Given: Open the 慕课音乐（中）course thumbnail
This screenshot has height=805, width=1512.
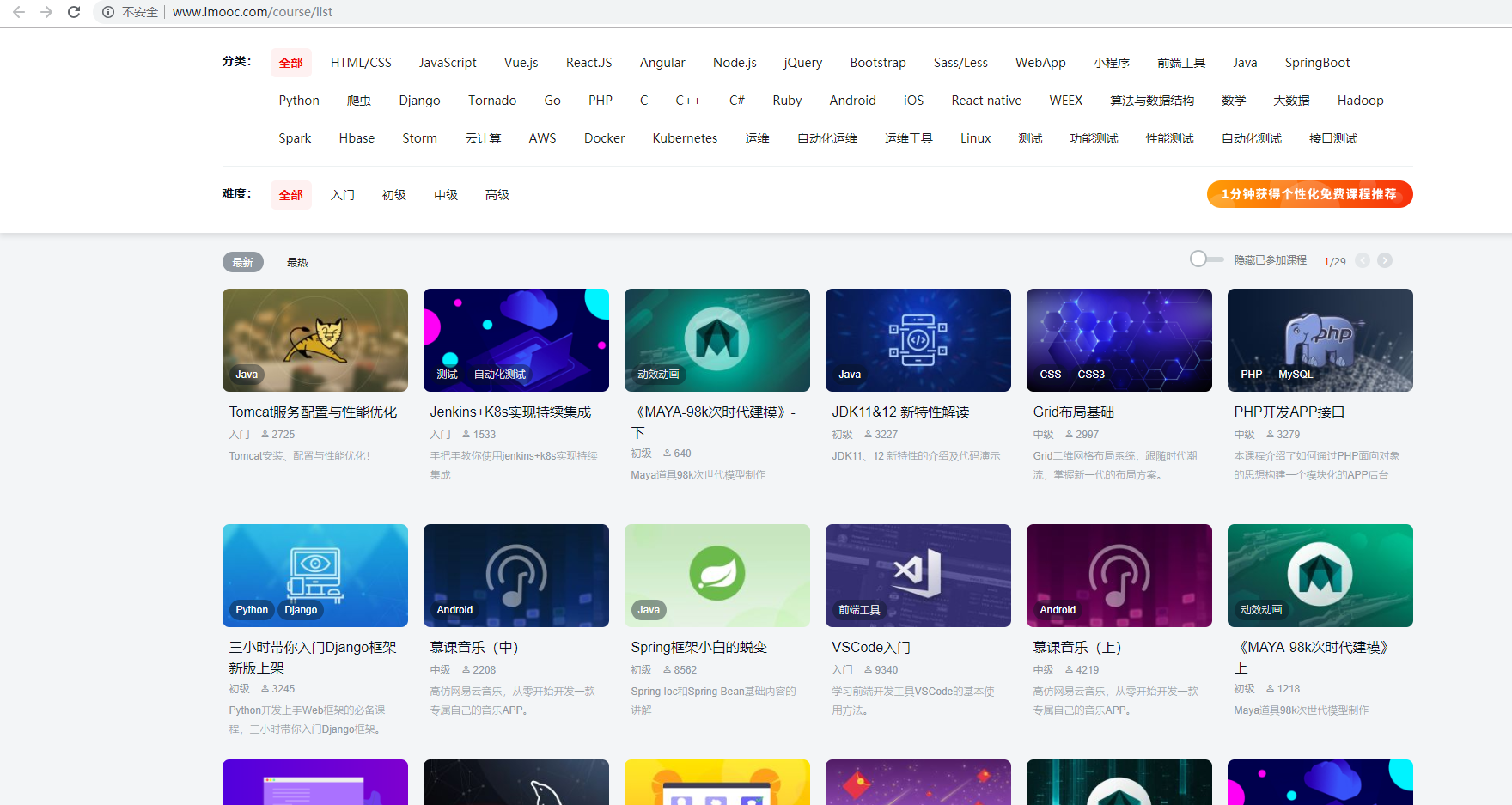Looking at the screenshot, I should click(516, 576).
